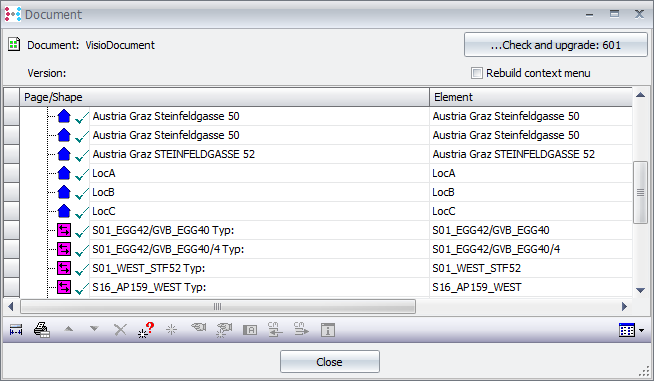654x381 pixels.
Task: Enable the Rebuild context menu checkbox
Action: tap(477, 73)
